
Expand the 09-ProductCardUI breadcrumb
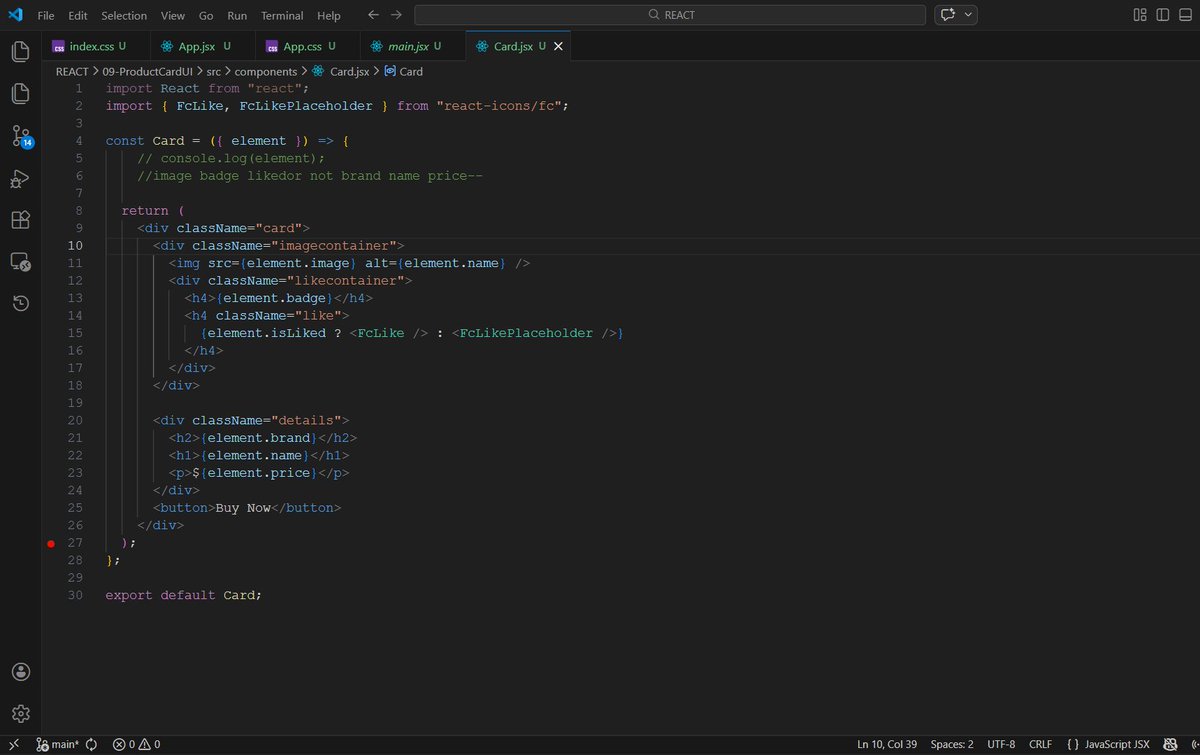click(149, 72)
